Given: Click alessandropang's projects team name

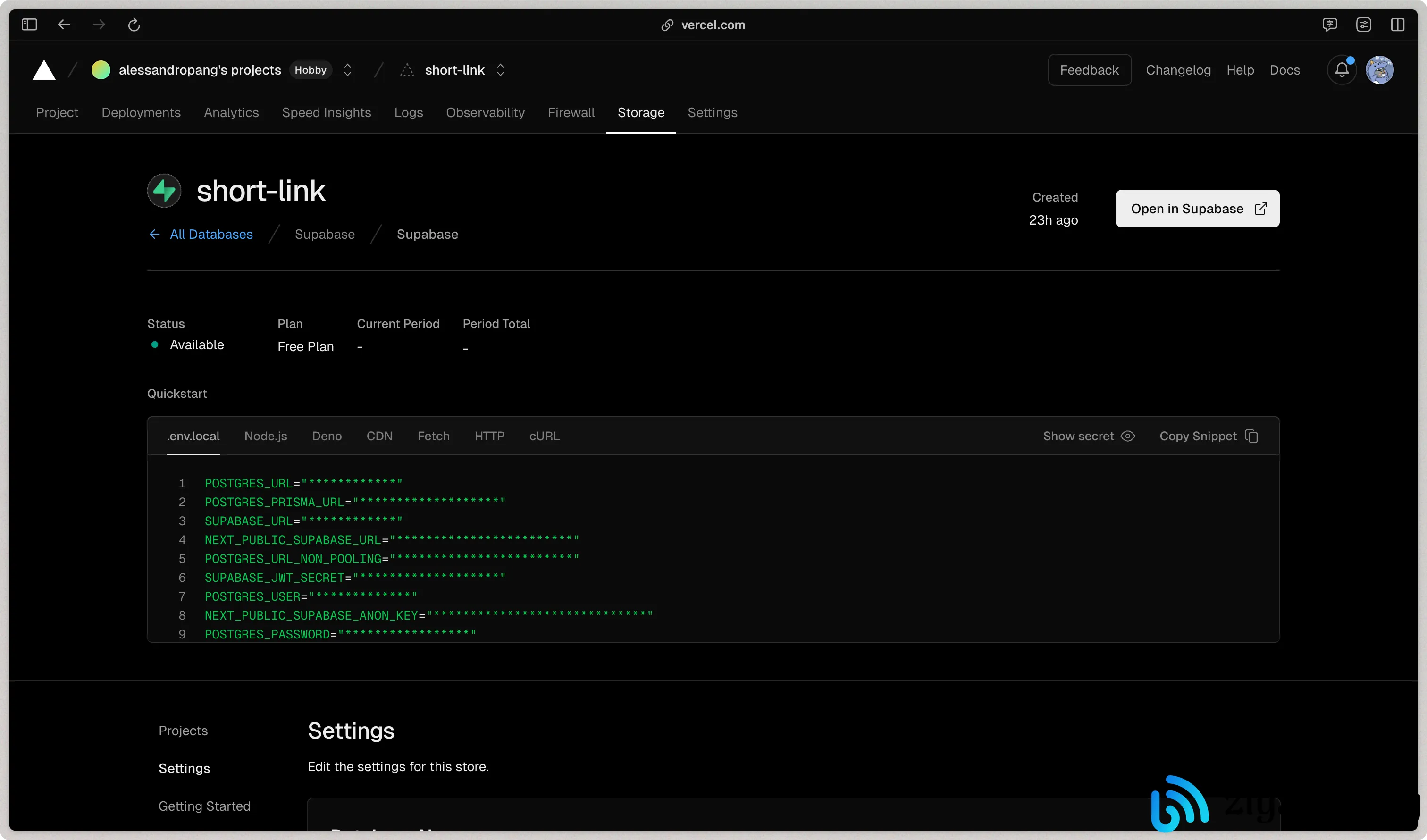Looking at the screenshot, I should pos(200,70).
